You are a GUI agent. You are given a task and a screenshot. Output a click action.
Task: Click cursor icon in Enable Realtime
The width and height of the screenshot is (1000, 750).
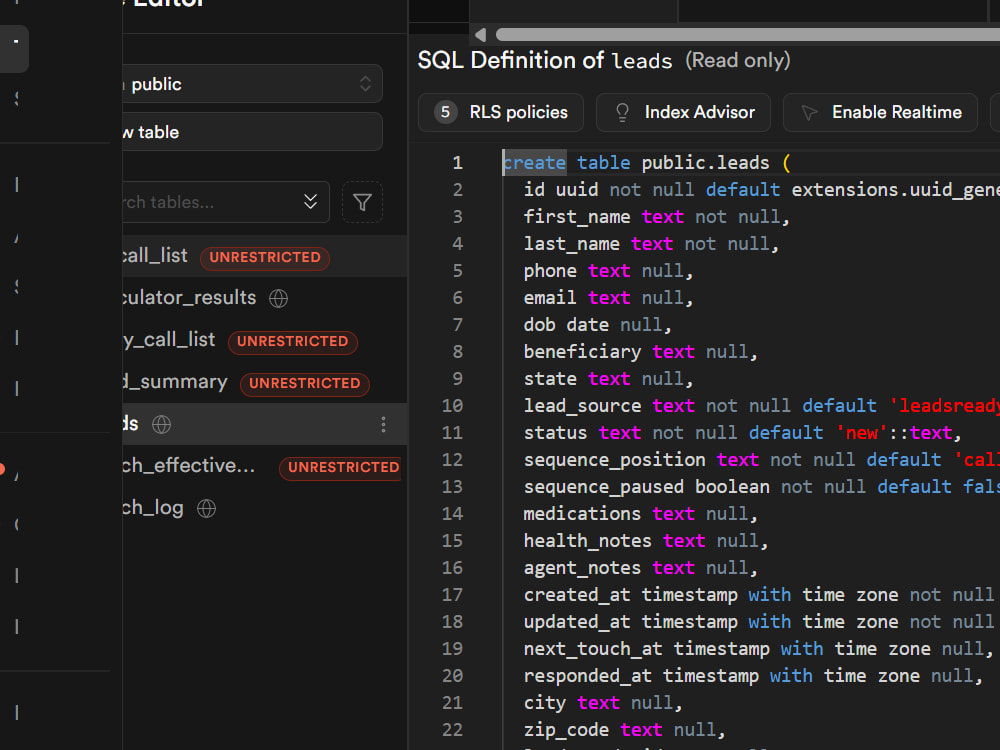pos(809,113)
